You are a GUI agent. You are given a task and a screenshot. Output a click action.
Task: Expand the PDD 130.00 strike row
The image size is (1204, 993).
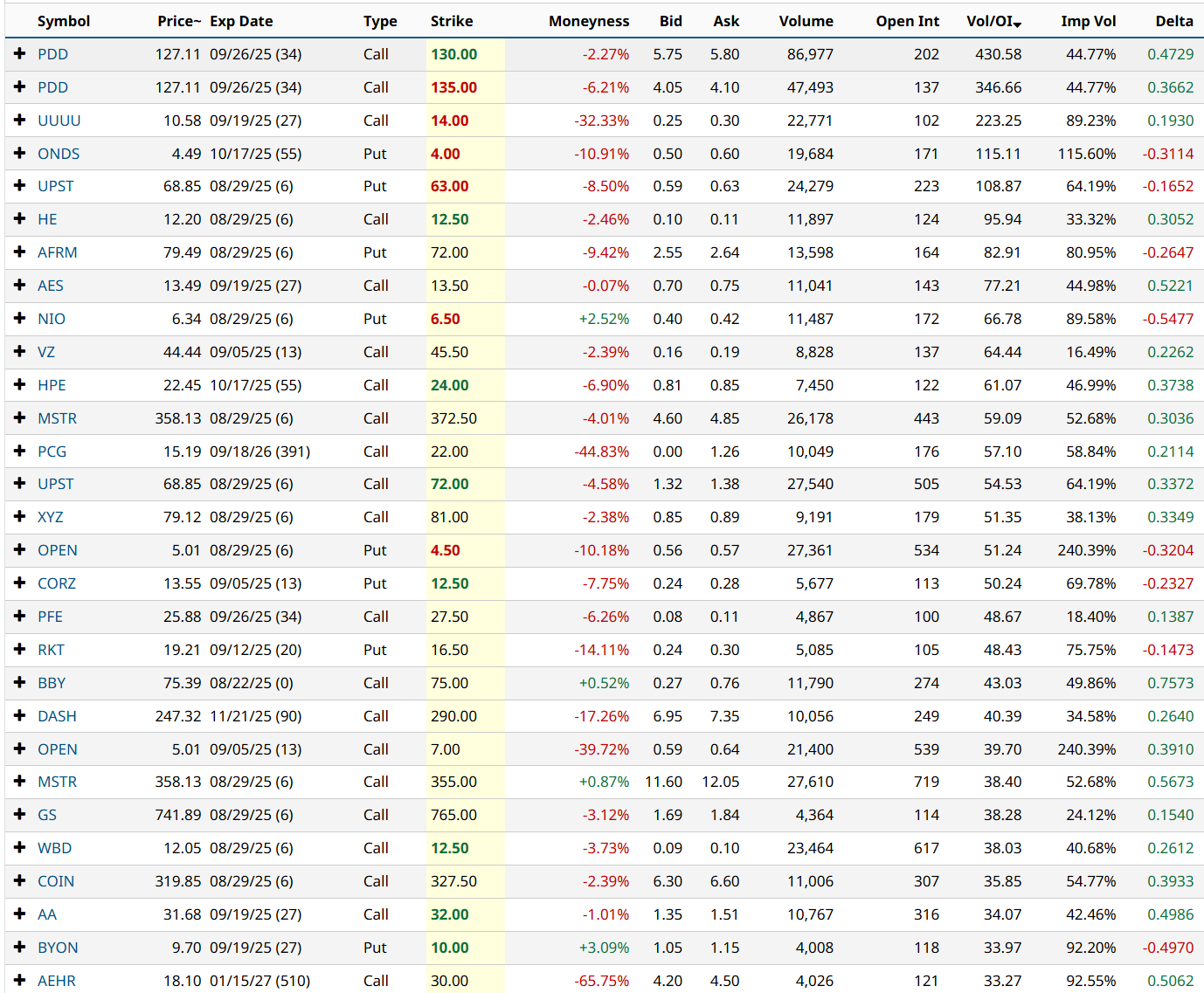pos(19,54)
